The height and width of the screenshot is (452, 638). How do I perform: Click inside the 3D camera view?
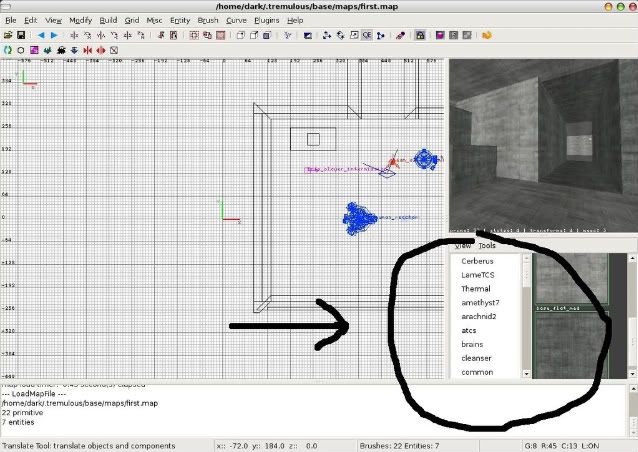click(x=543, y=146)
